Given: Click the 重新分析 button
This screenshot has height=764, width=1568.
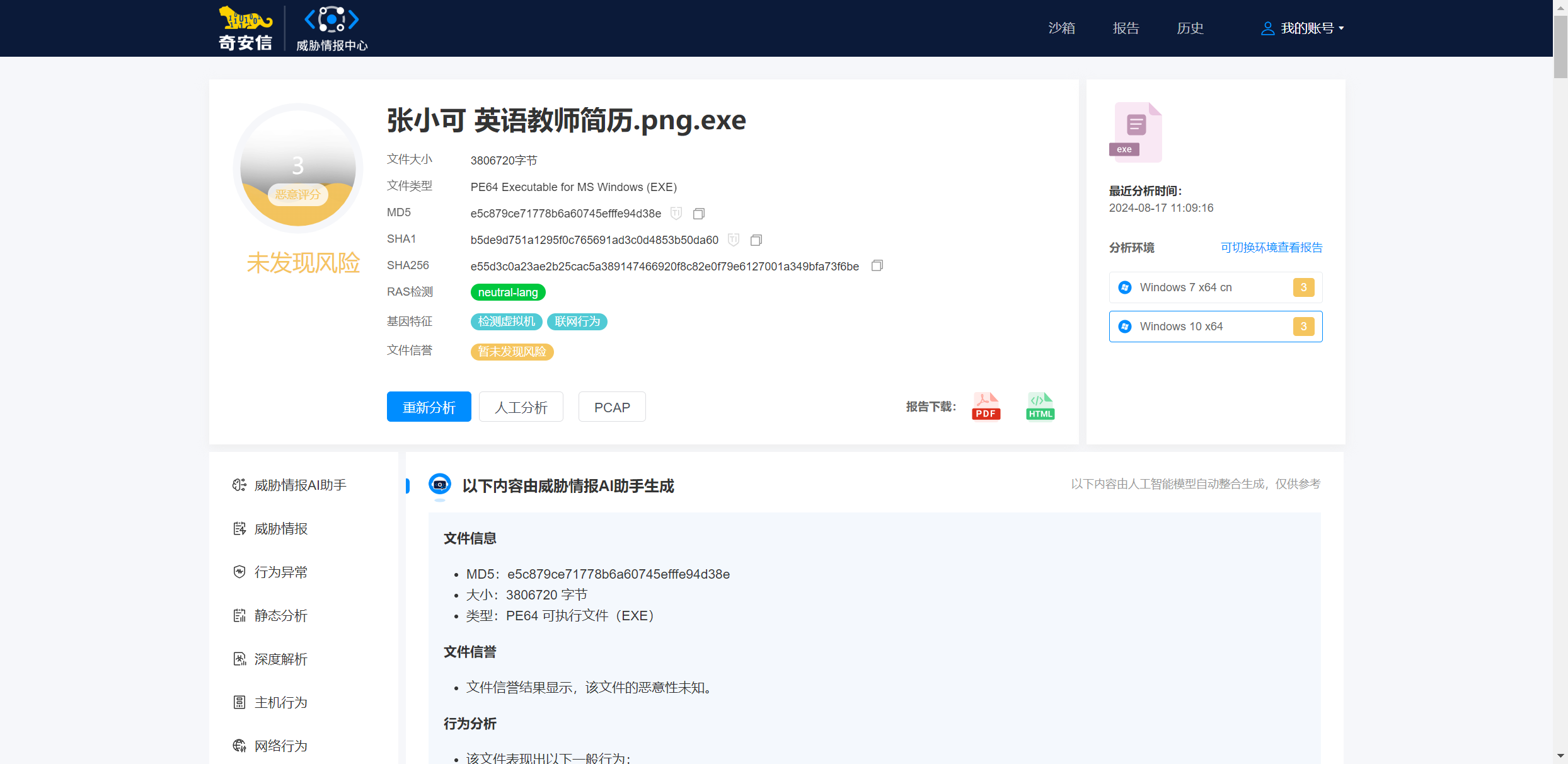Looking at the screenshot, I should (429, 407).
